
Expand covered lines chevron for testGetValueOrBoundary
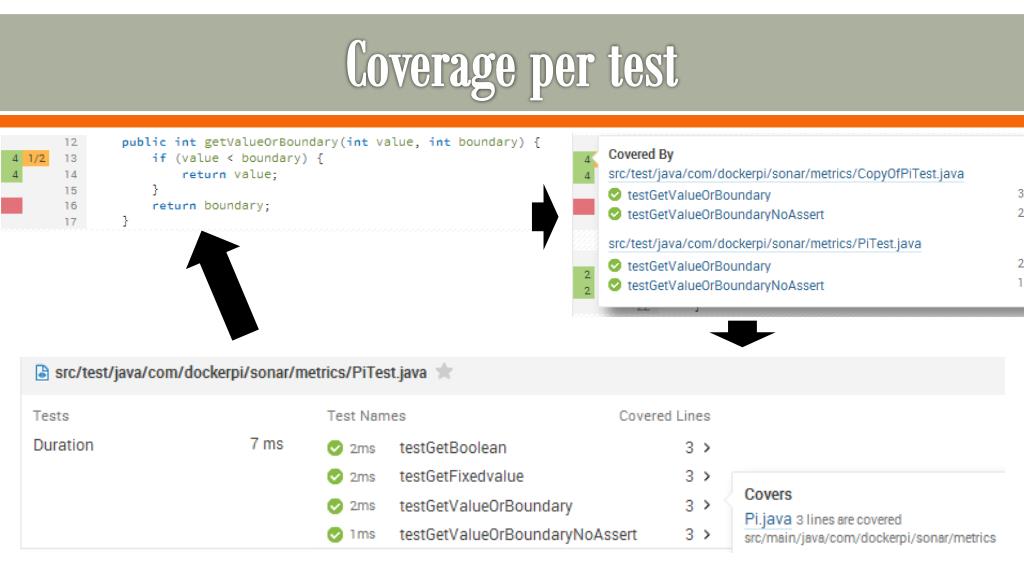coord(707,505)
